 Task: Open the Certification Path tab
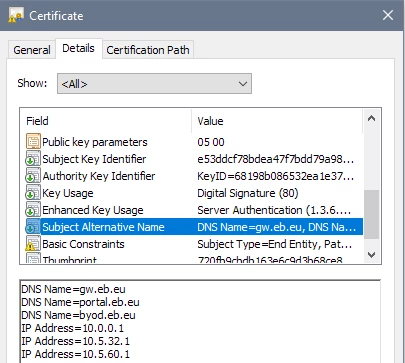[x=148, y=50]
